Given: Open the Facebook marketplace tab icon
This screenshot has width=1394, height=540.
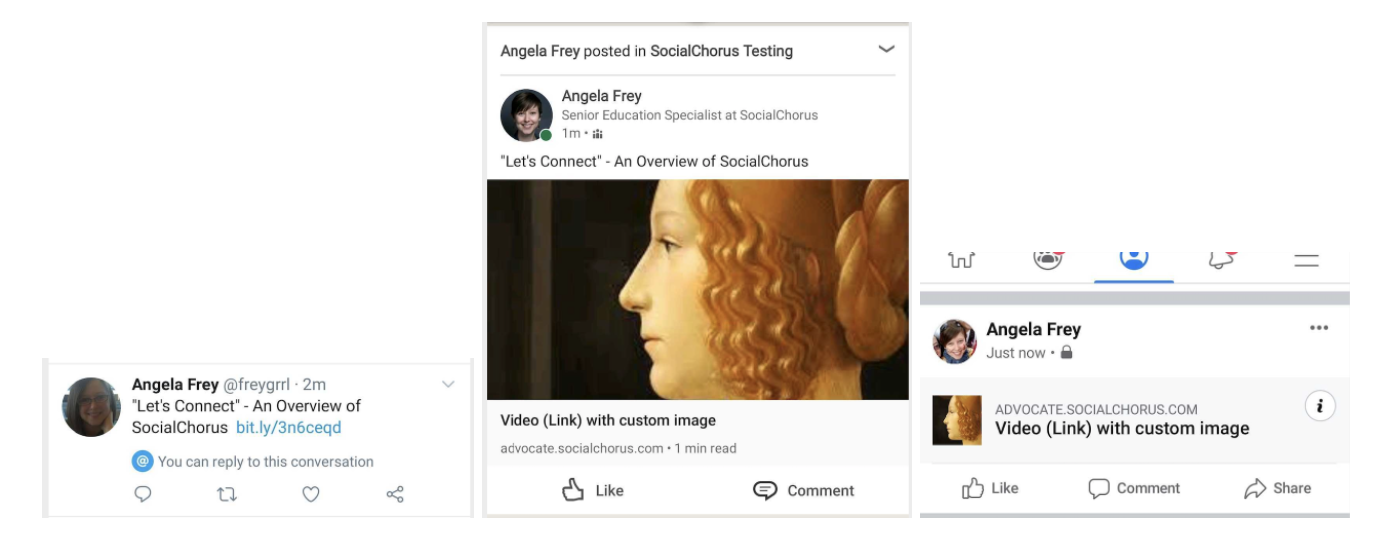Looking at the screenshot, I should (961, 260).
